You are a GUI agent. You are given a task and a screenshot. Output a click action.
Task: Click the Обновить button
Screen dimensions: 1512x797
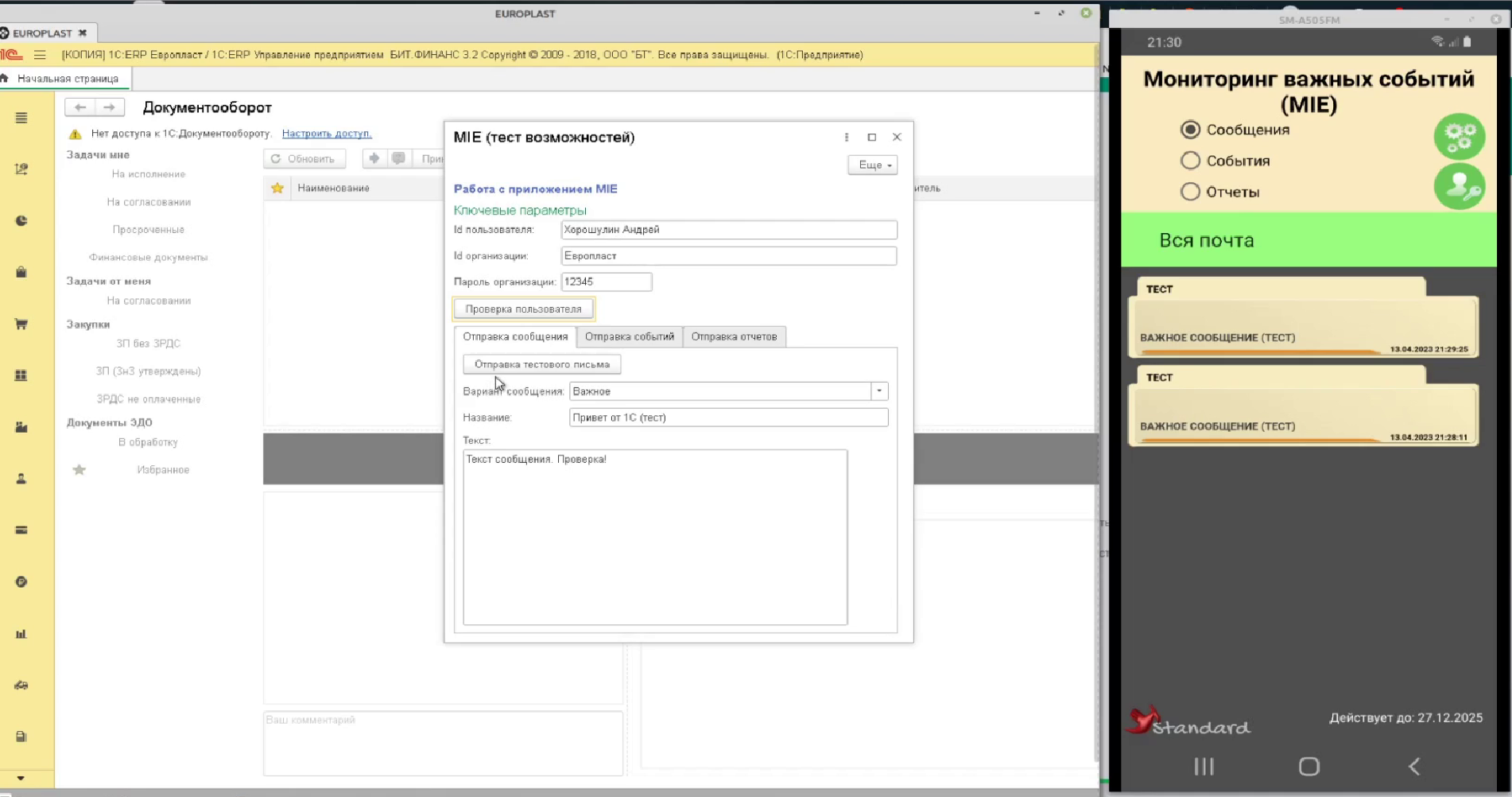click(304, 158)
